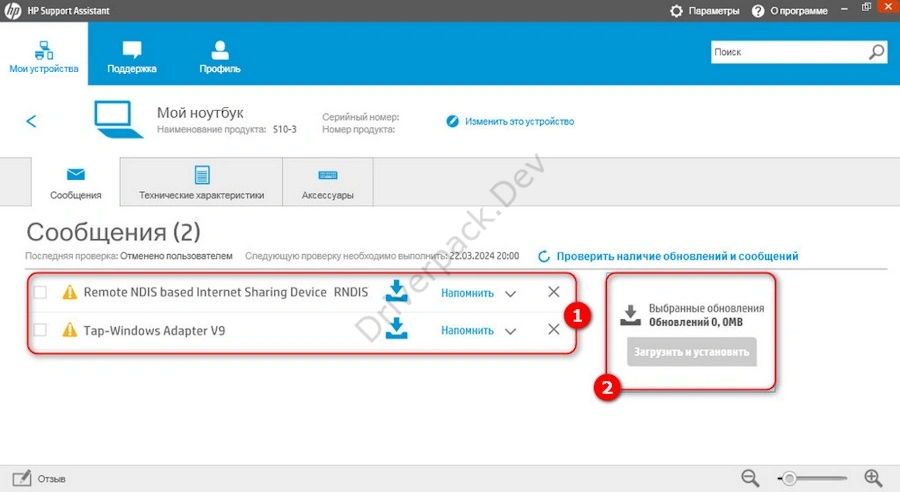Open Параметры settings gear
The width and height of the screenshot is (900, 492).
click(676, 11)
